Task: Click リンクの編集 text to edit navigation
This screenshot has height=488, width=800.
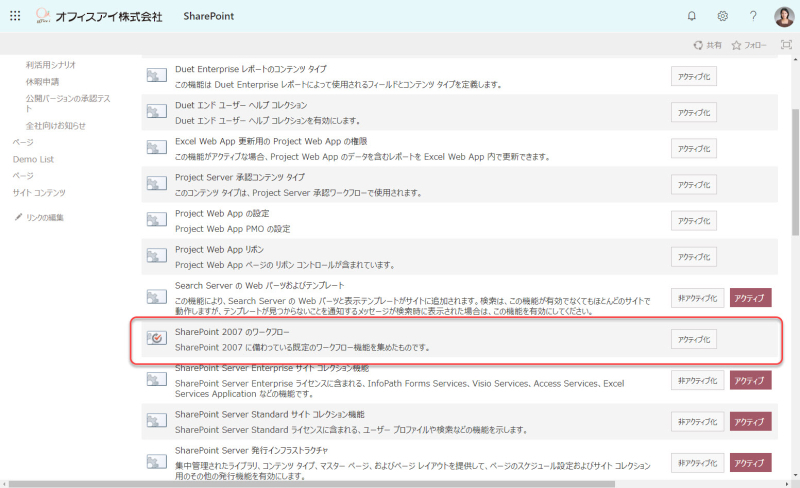Action: 45,217
